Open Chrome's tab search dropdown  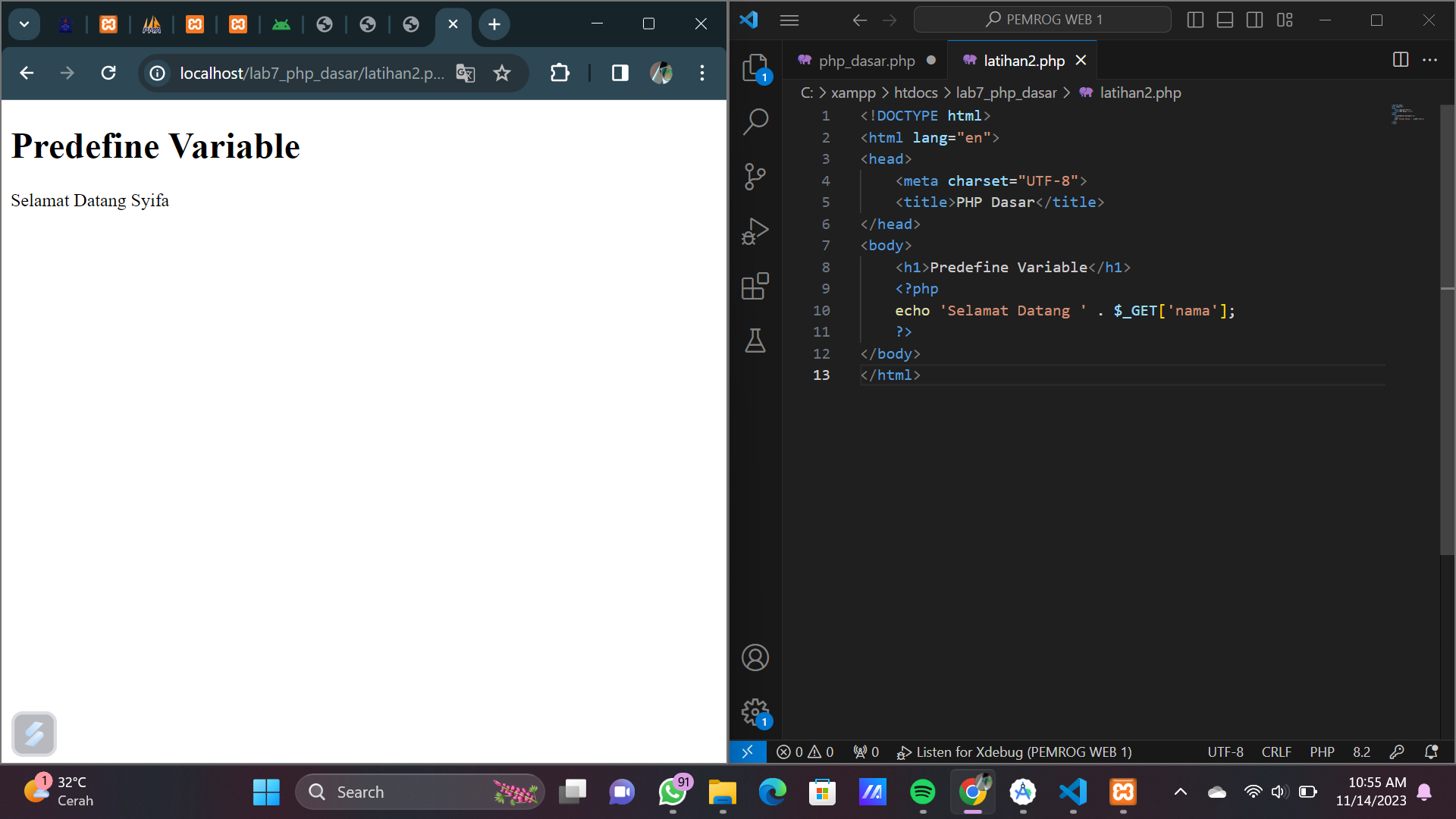point(24,24)
